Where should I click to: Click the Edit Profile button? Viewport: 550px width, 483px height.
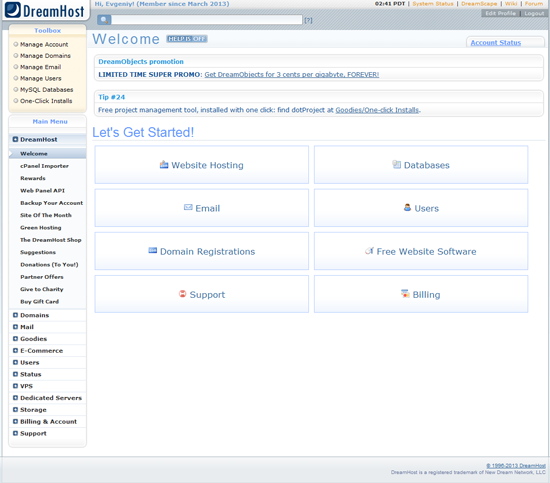tap(500, 13)
